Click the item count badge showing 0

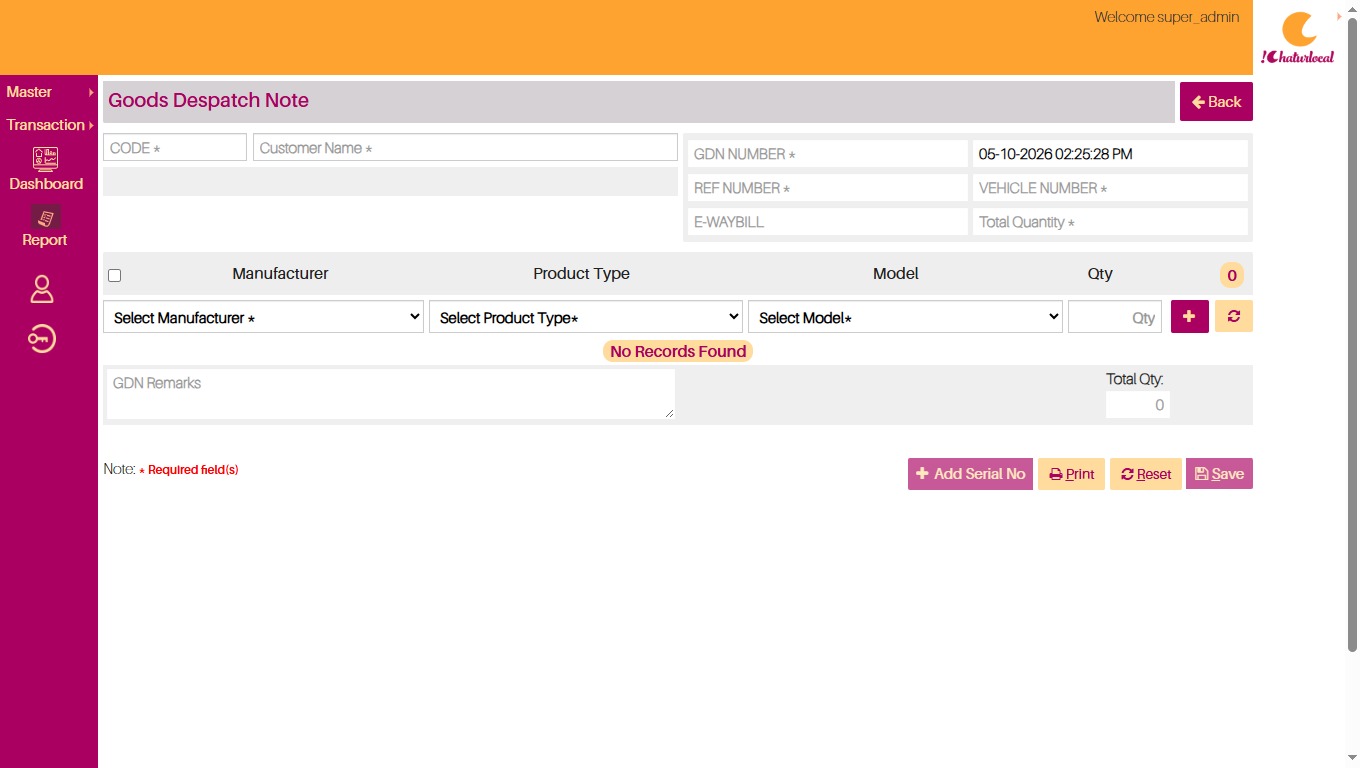pos(1232,275)
